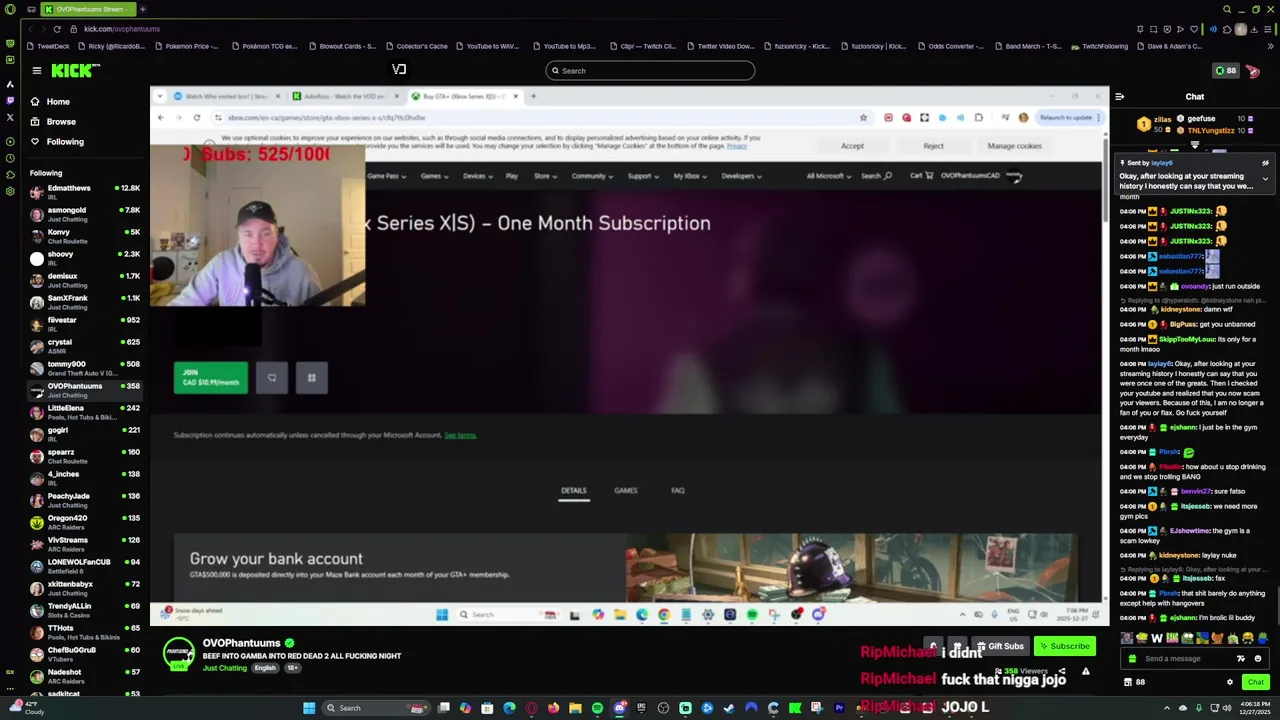Screen dimensions: 1280x720
Task: Focus the Kick search box
Action: pyautogui.click(x=650, y=71)
